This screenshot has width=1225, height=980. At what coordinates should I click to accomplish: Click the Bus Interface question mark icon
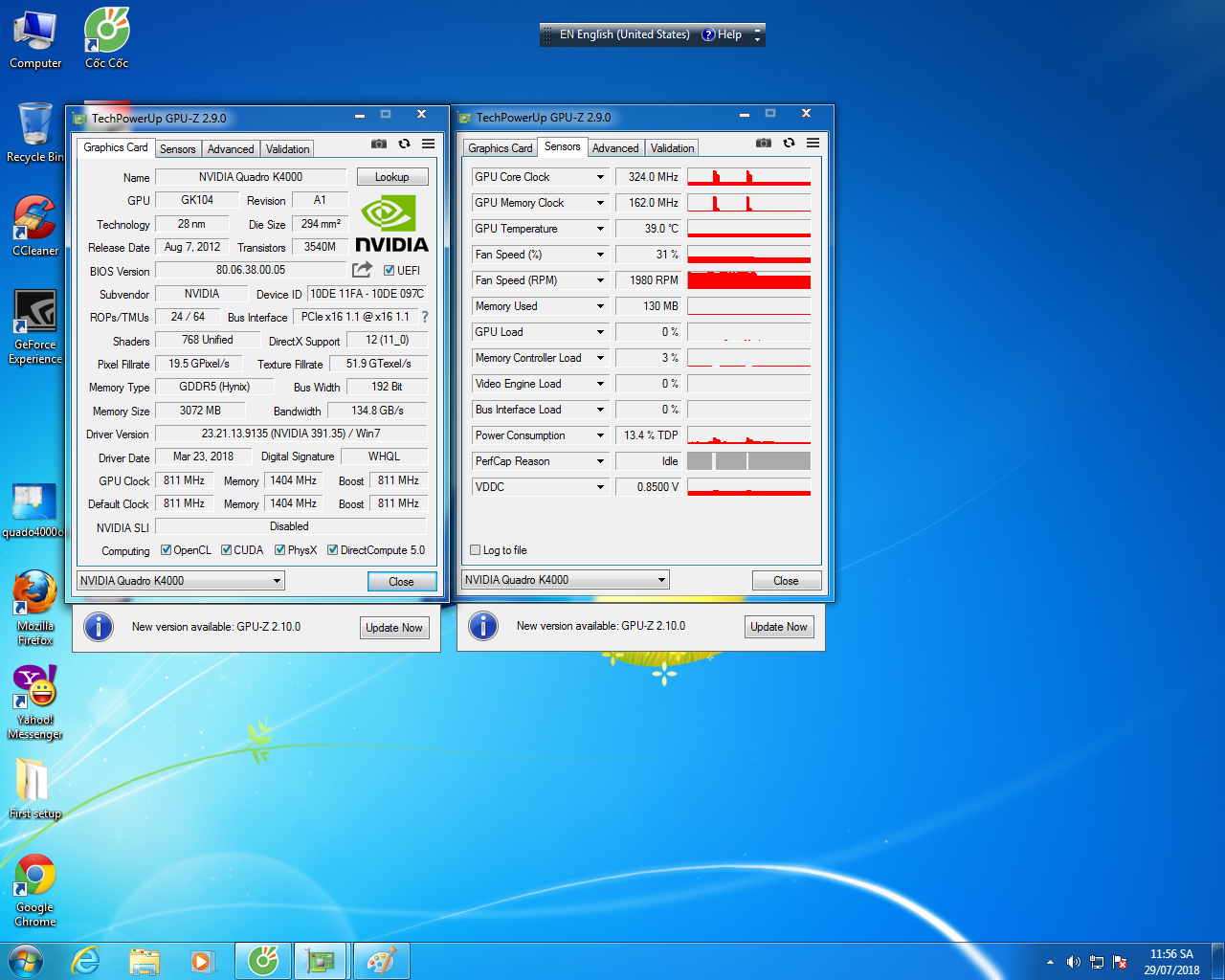click(x=425, y=317)
